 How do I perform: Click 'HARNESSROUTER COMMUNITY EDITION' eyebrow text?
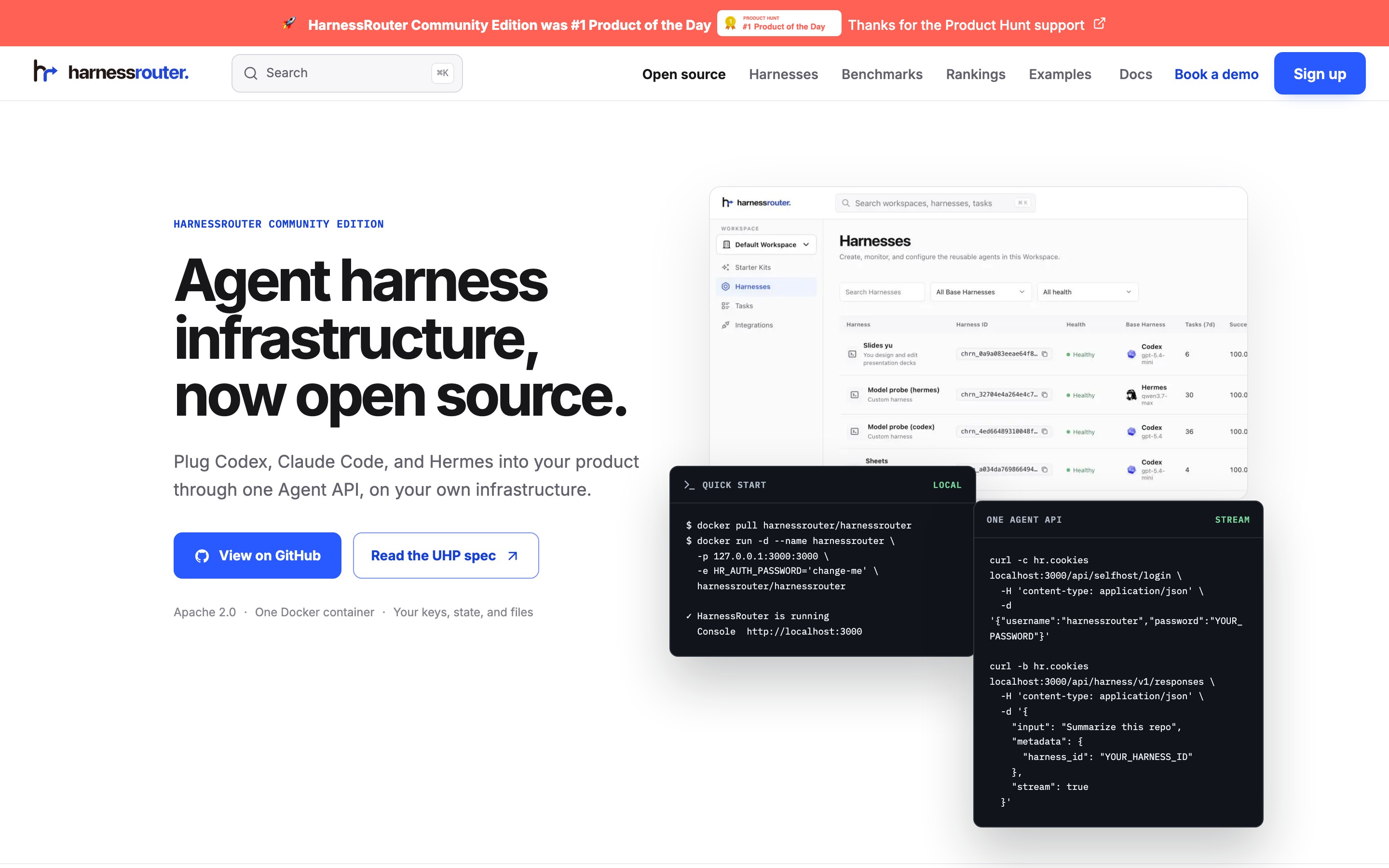pyautogui.click(x=278, y=224)
